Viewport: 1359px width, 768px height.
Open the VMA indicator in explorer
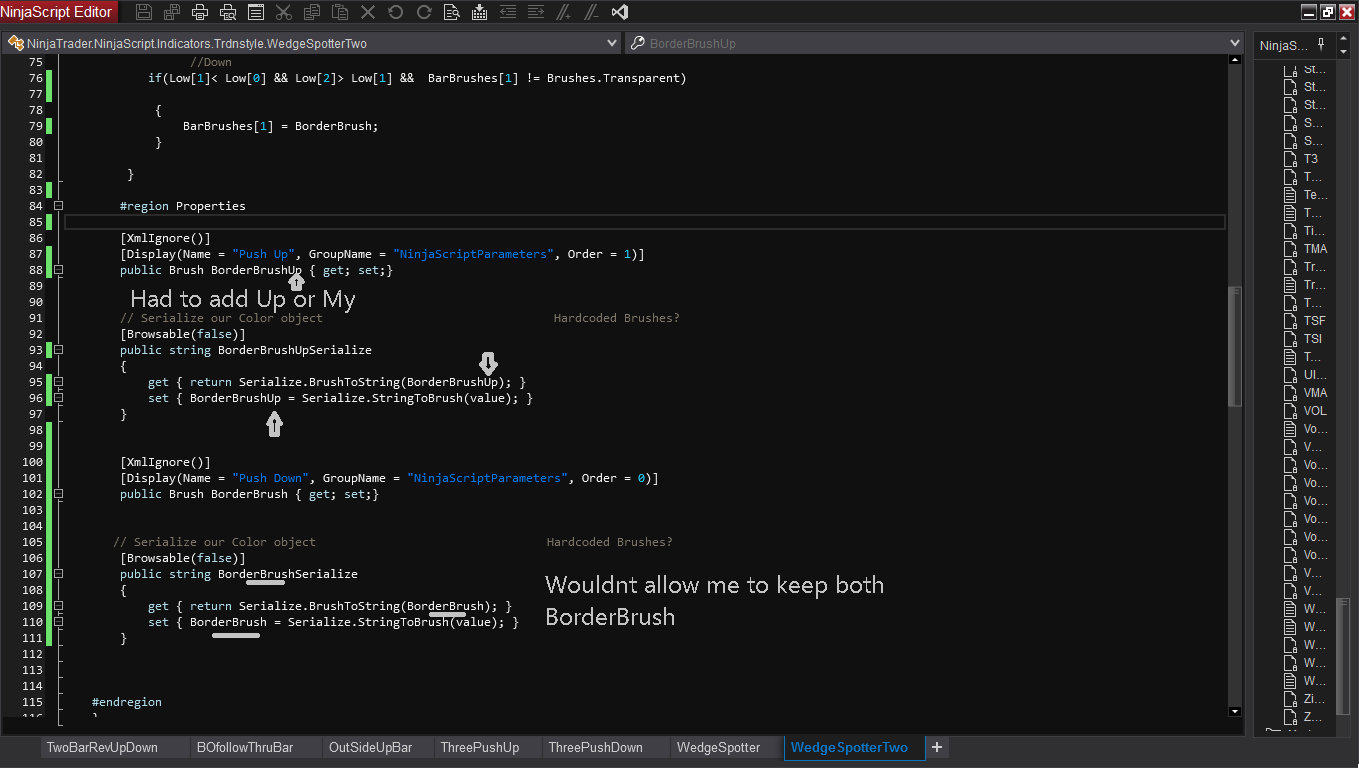[1314, 393]
